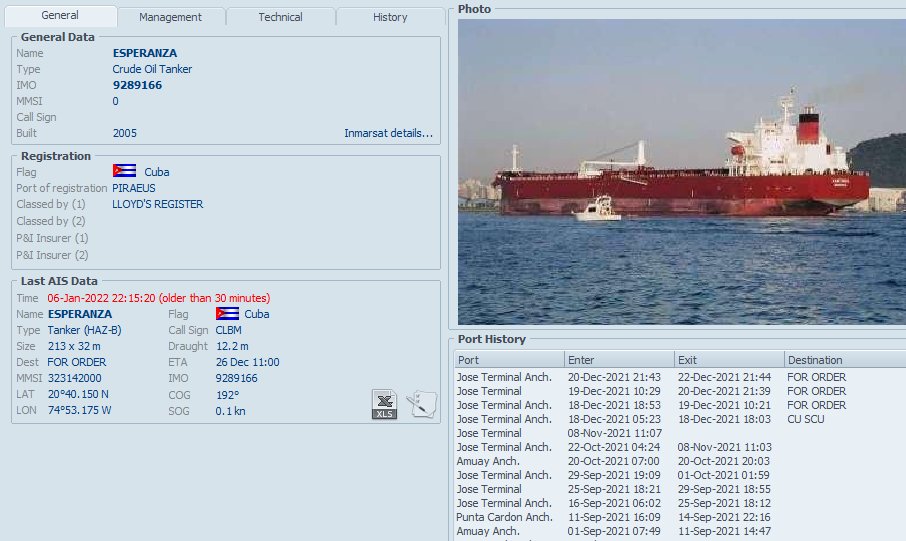906x541 pixels.
Task: Select AIS IMO value 9289166
Action: click(x=237, y=378)
